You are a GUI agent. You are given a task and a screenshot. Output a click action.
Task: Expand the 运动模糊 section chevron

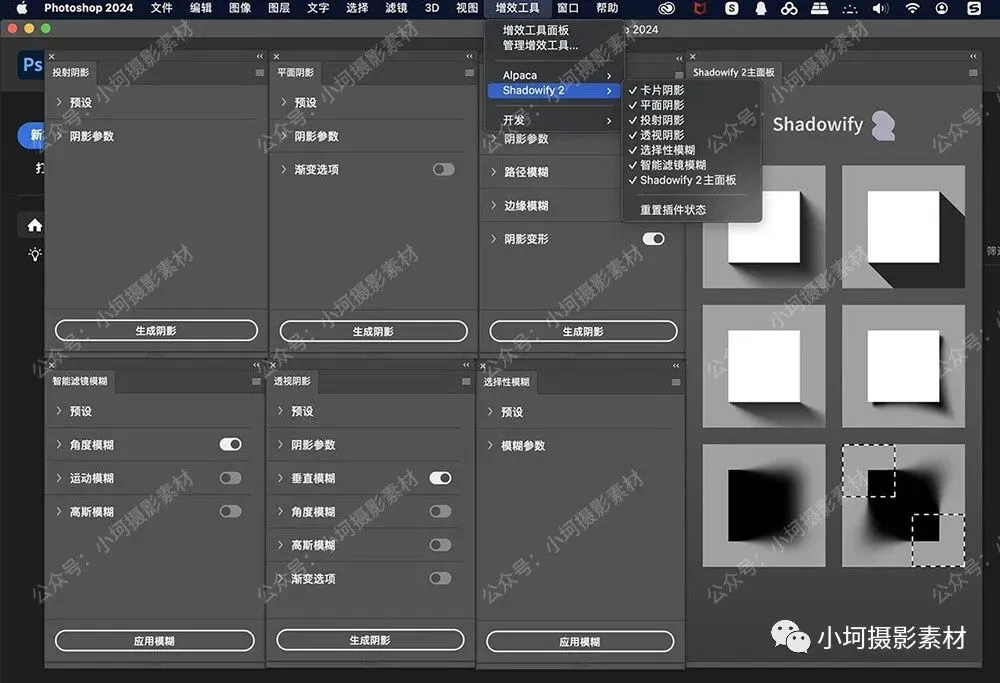coord(59,478)
